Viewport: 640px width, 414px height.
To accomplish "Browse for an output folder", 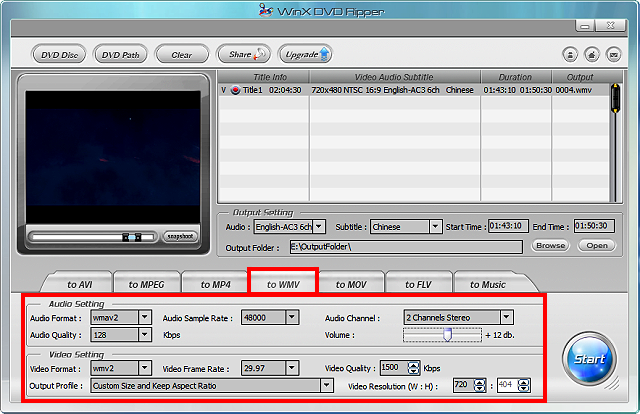I will [x=550, y=245].
